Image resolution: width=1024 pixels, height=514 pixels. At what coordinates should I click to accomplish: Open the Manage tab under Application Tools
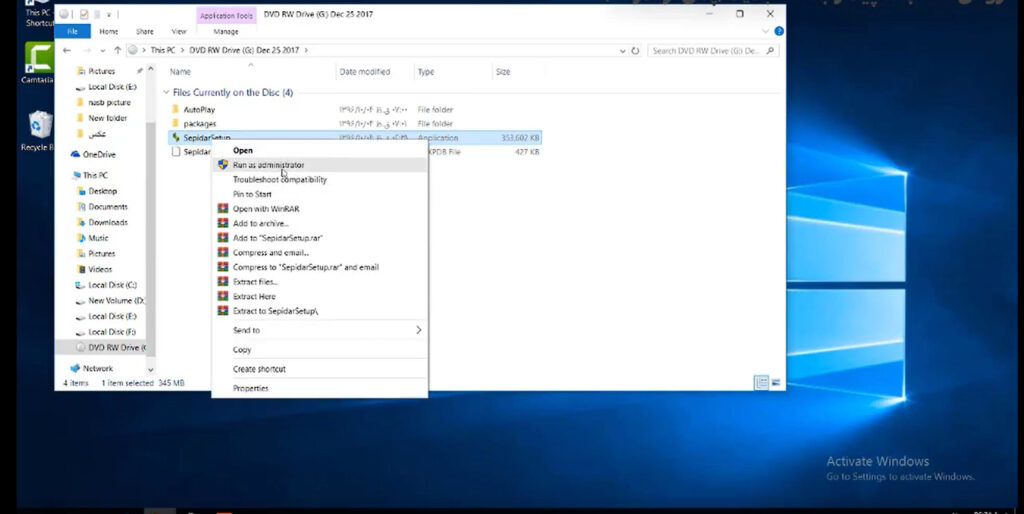click(x=226, y=31)
